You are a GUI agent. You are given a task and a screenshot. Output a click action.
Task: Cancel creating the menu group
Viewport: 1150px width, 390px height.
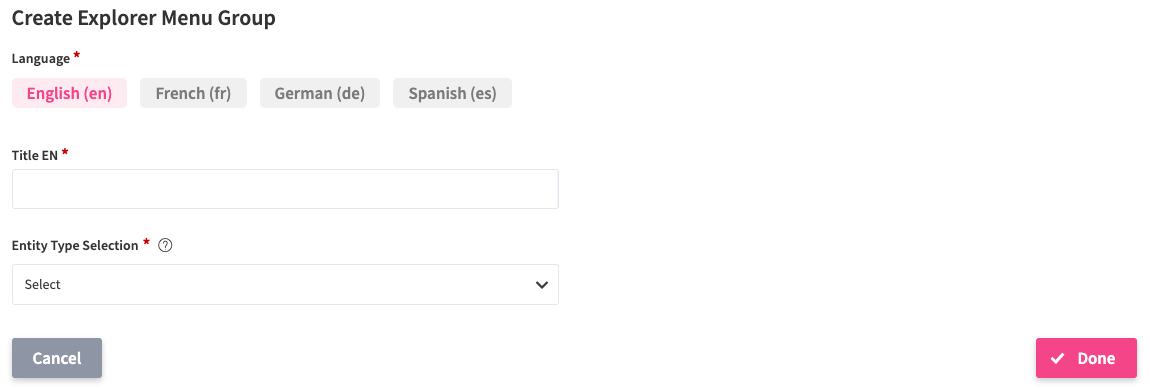click(x=57, y=358)
